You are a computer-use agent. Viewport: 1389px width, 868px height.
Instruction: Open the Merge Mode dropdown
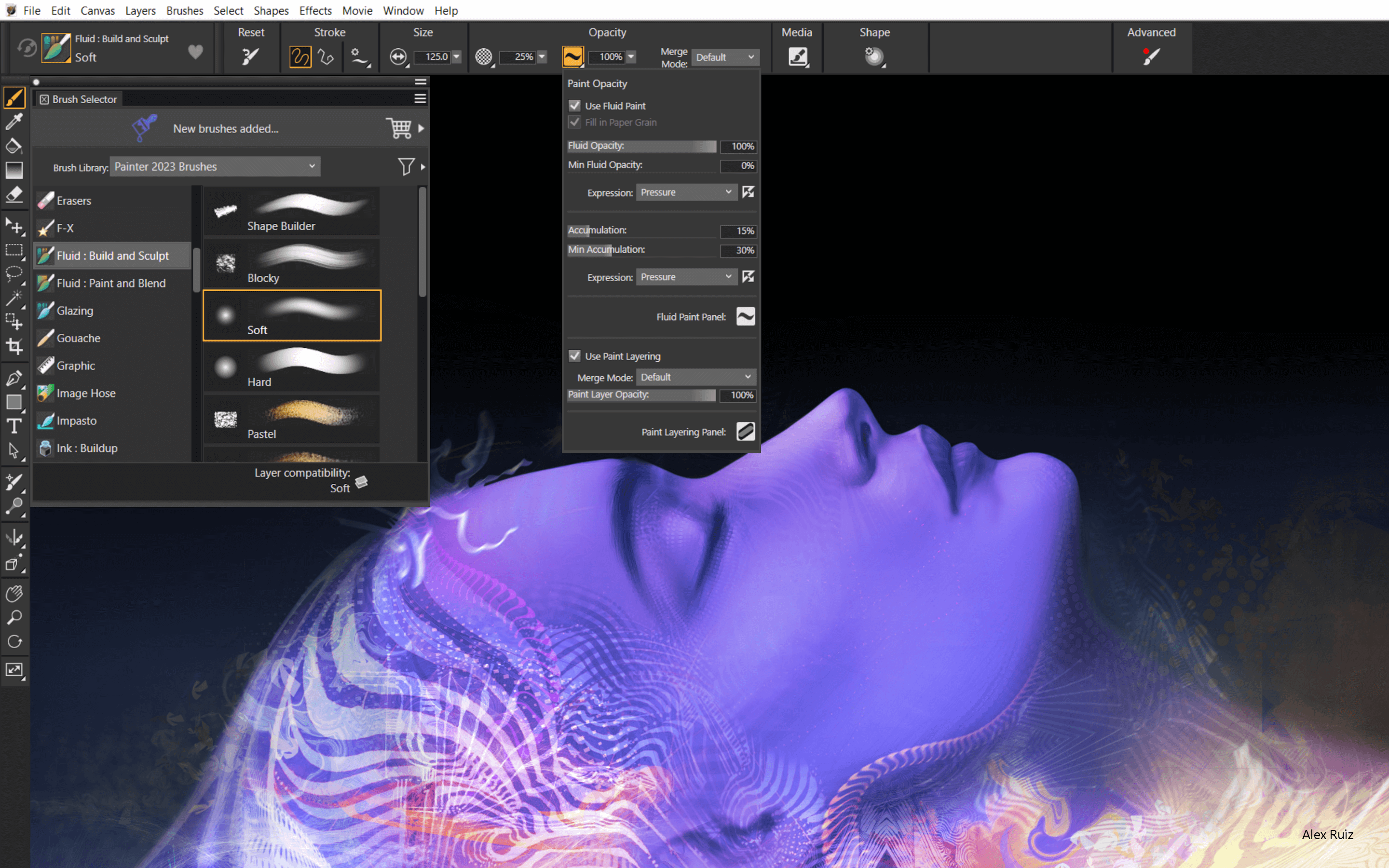725,57
